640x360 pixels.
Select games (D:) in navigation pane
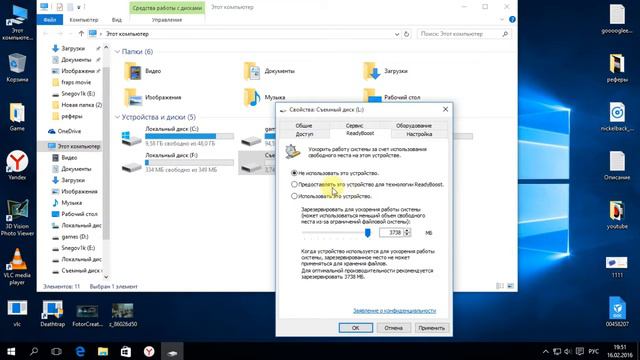pos(71,237)
